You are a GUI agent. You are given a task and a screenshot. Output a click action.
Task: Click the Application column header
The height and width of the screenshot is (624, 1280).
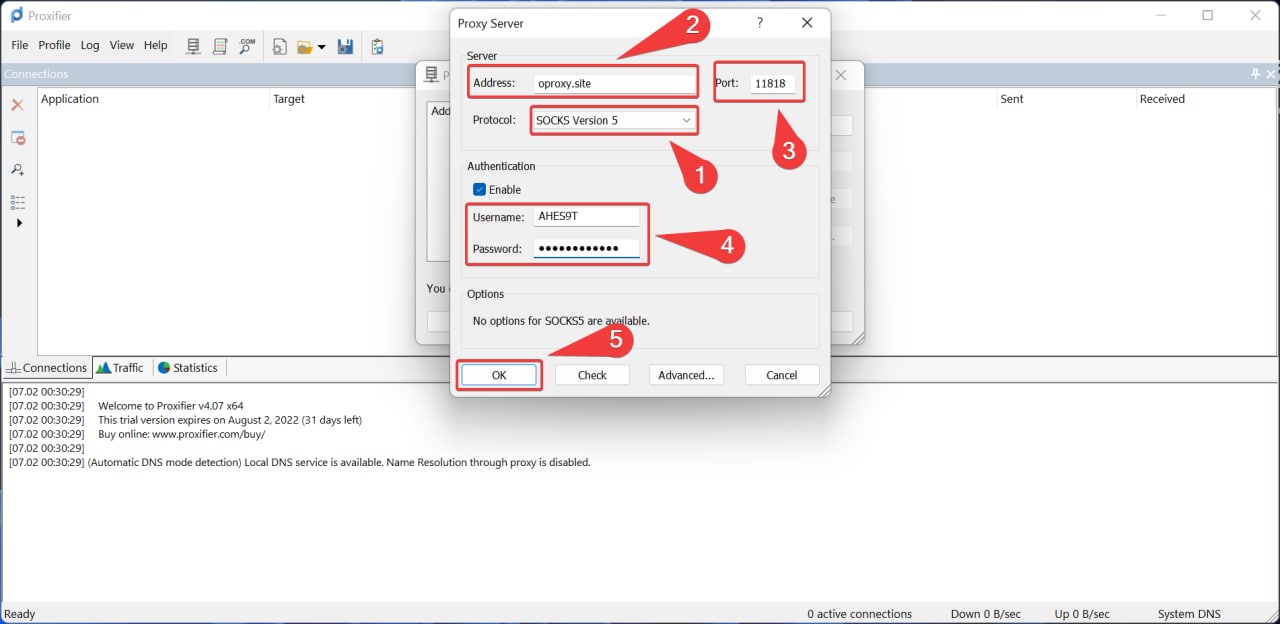pos(70,99)
